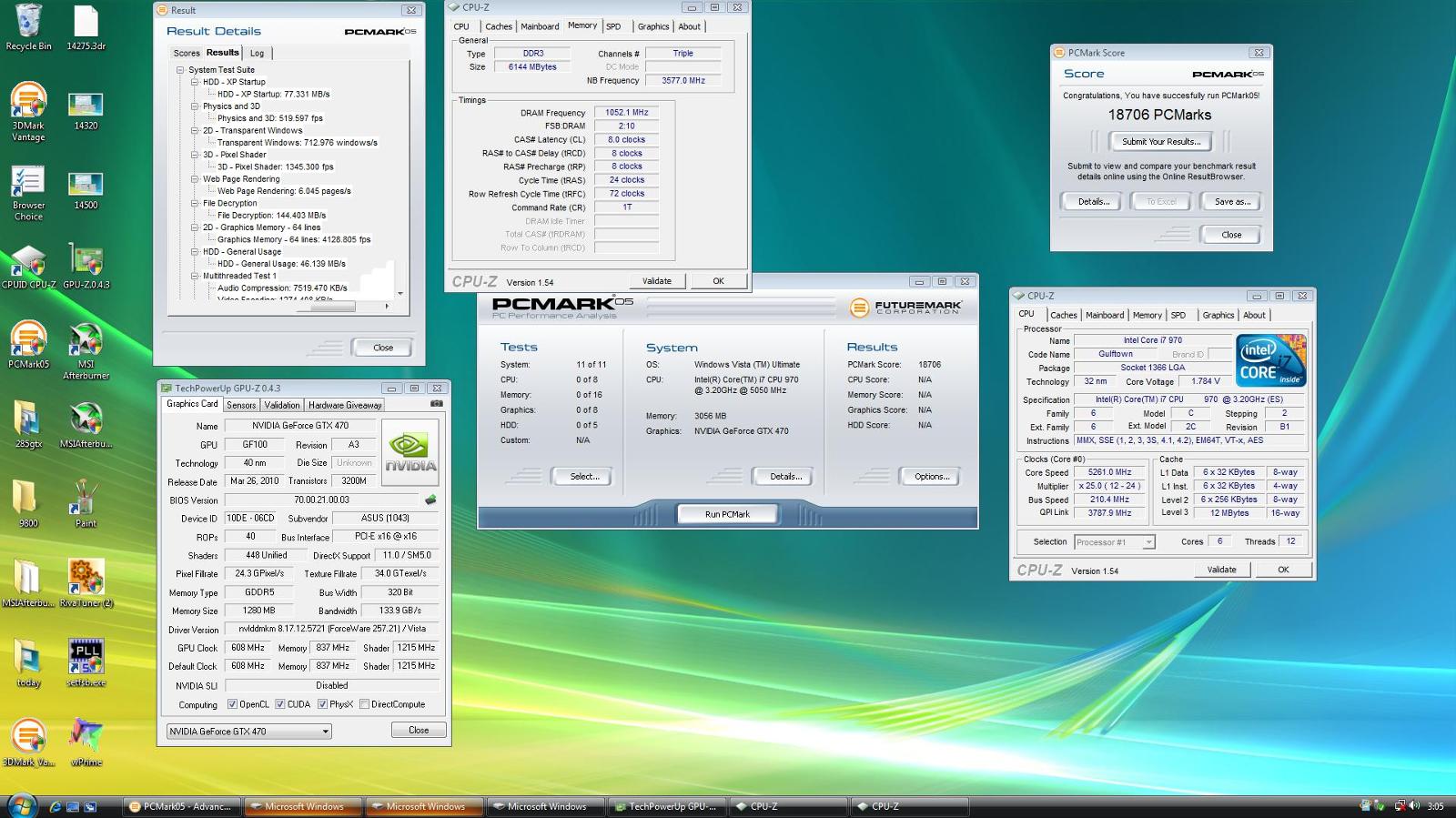
Task: Click the GPU-Z BIOS save chip icon
Action: (x=430, y=500)
